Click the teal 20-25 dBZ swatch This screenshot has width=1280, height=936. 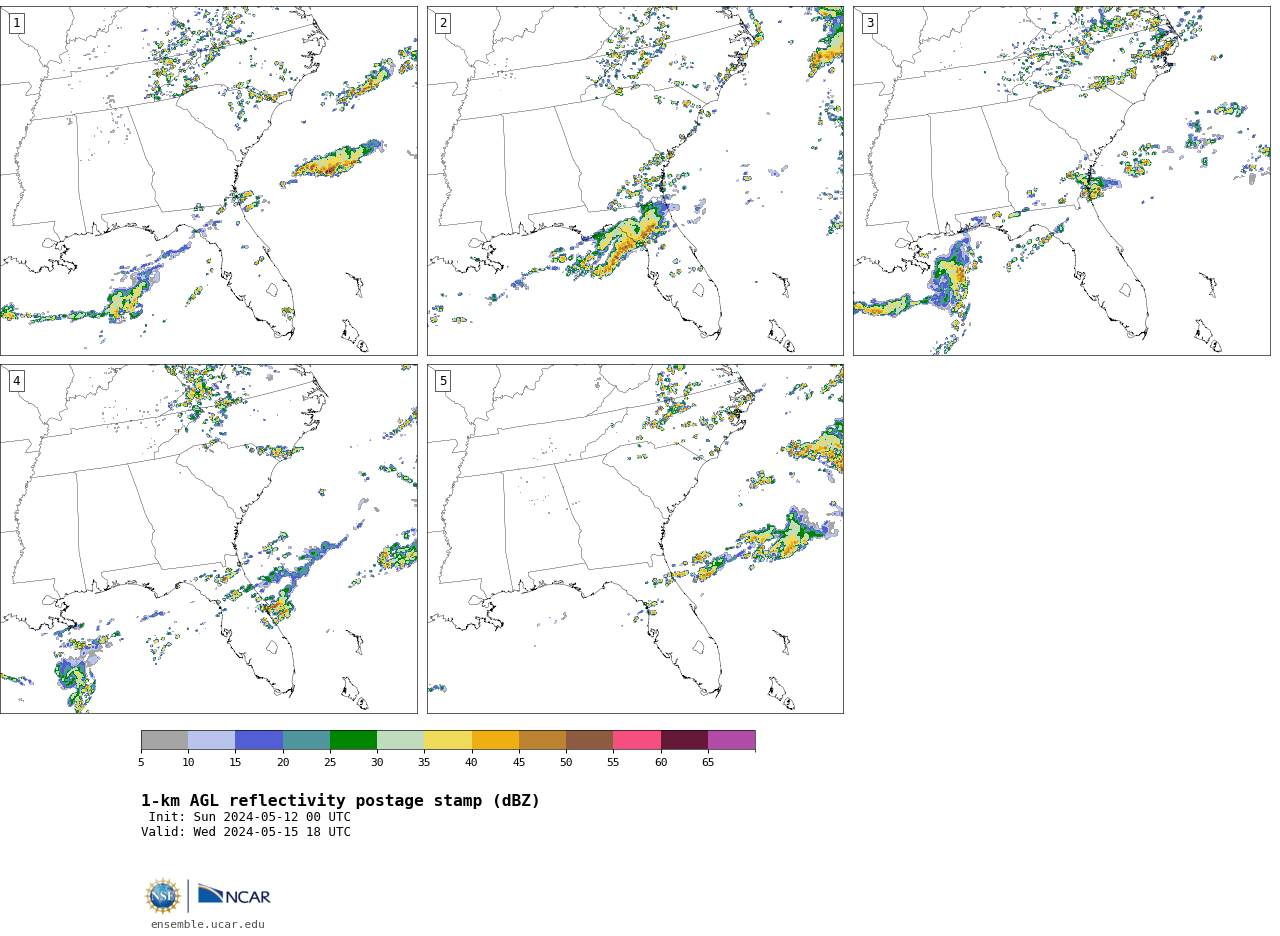tap(306, 740)
